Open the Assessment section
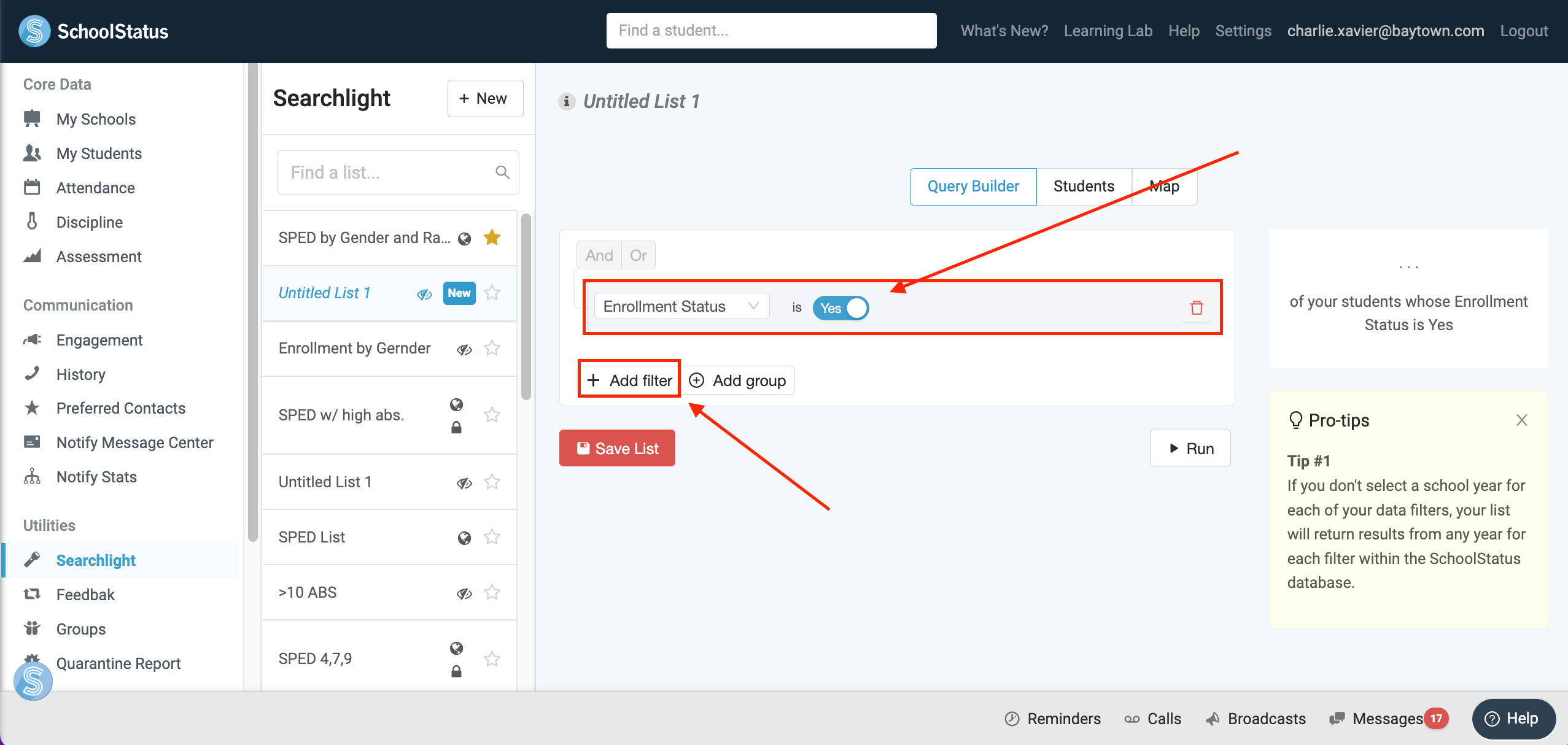Image resolution: width=1568 pixels, height=745 pixels. click(x=99, y=257)
